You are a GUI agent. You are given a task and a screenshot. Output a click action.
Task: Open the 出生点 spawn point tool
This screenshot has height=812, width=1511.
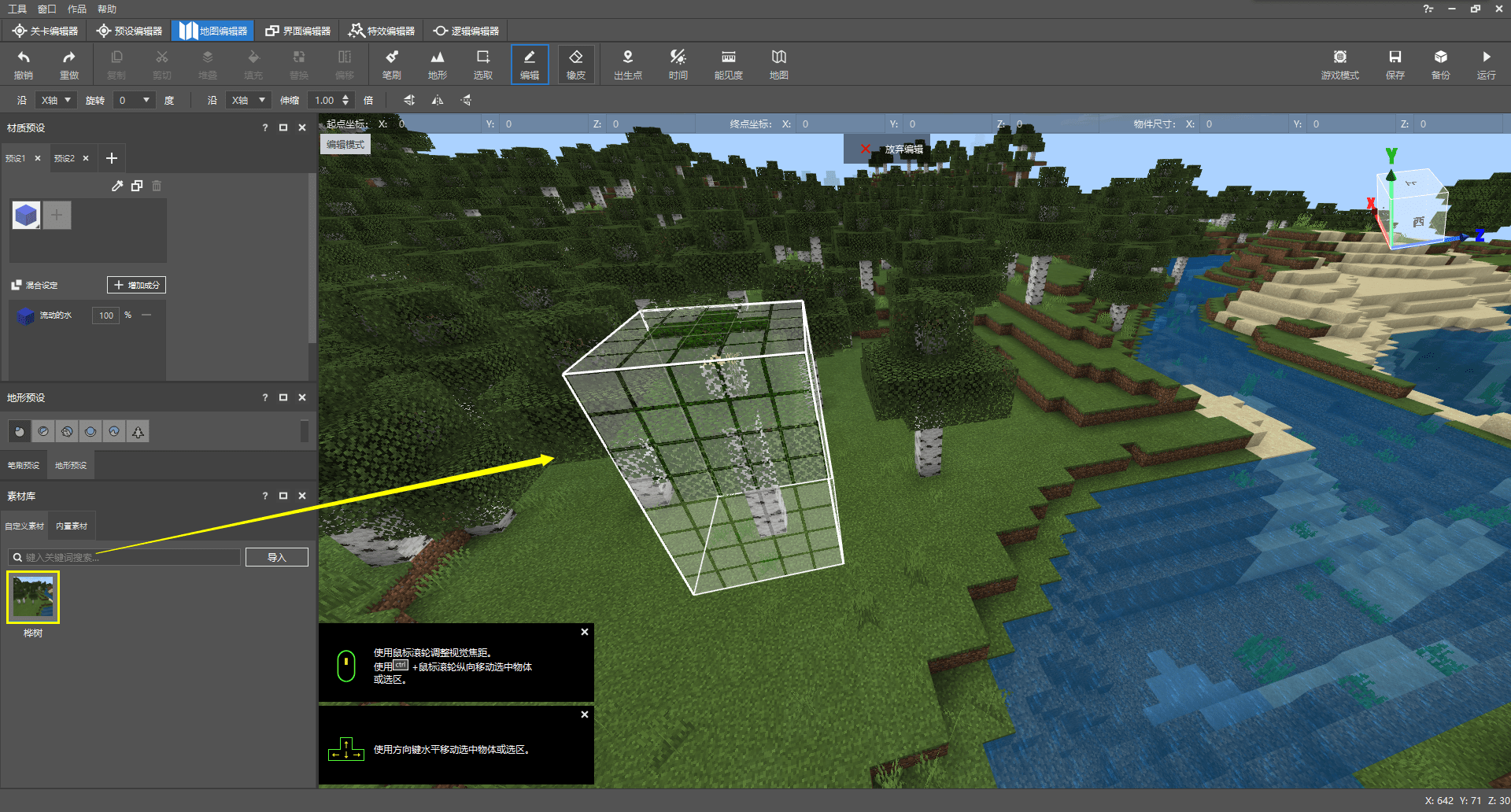click(628, 64)
